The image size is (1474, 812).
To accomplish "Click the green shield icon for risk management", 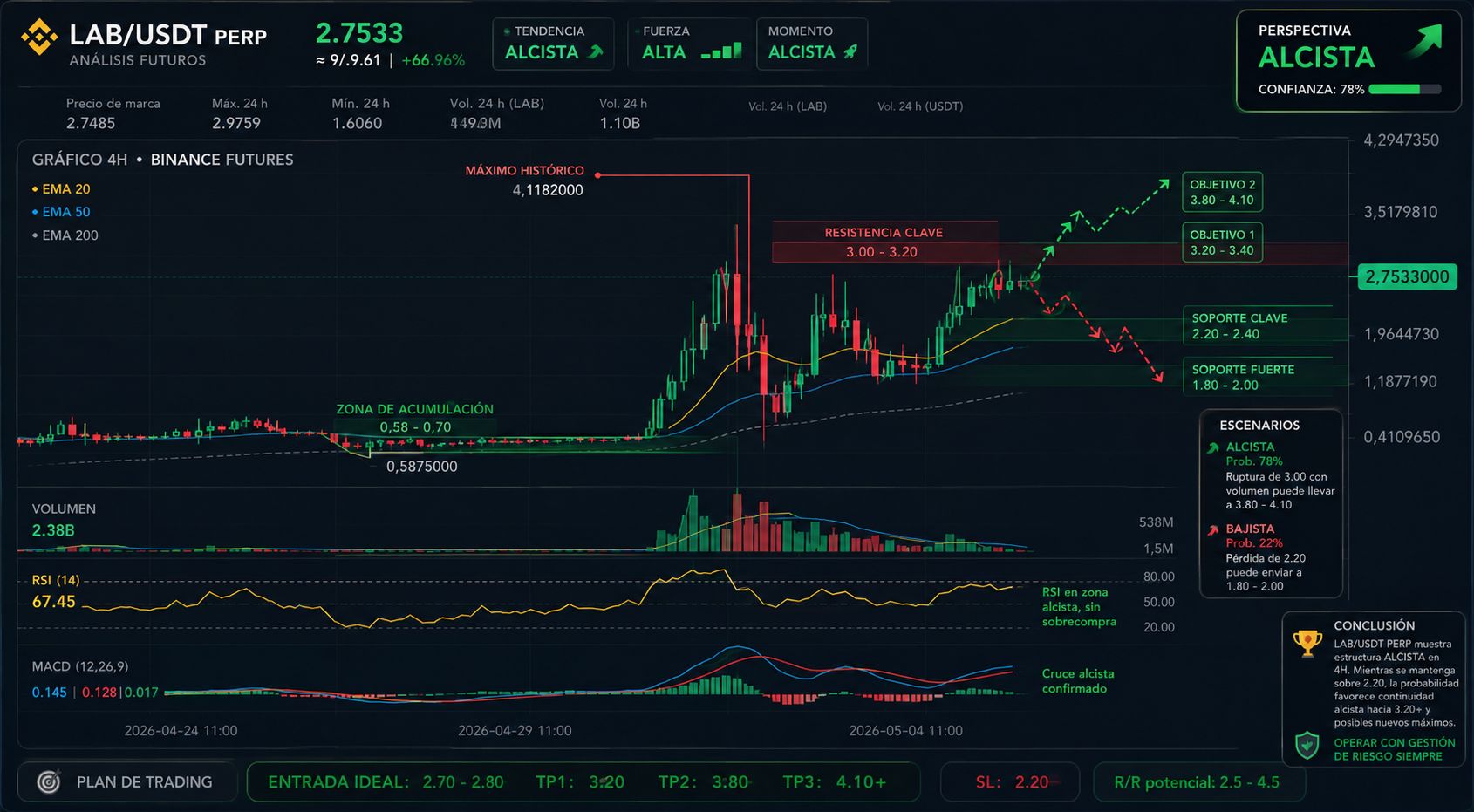I will [1307, 745].
